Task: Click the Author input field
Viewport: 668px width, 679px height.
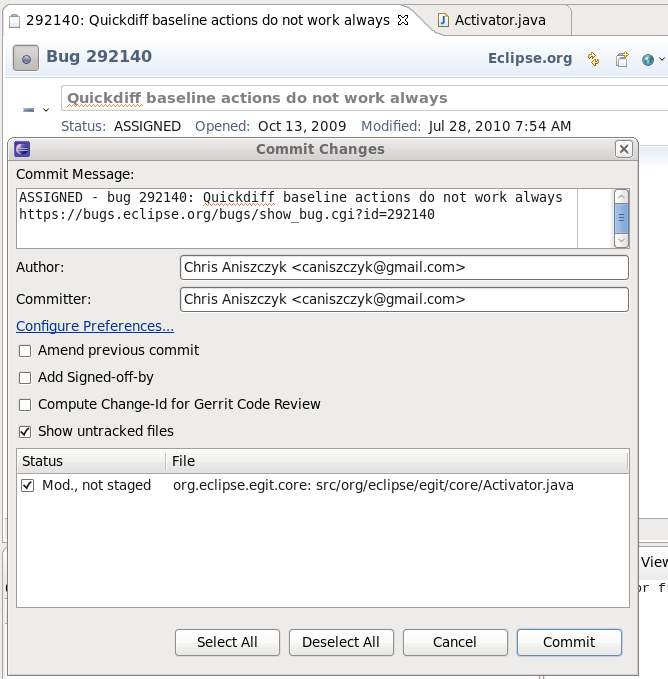Action: pyautogui.click(x=404, y=268)
